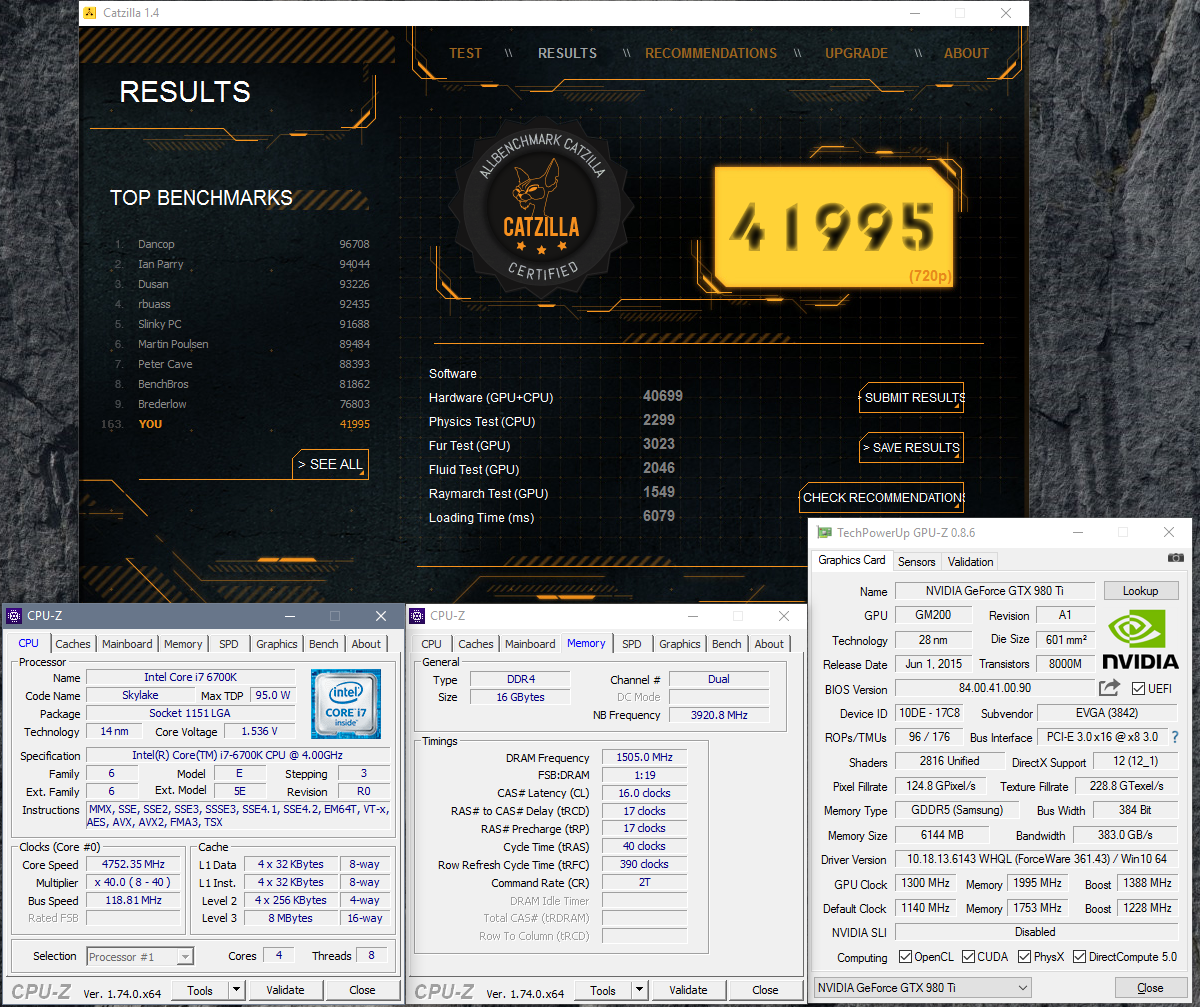Click Validate button in Memory CPU-Z window
Screen dimensions: 1200x1007
click(x=688, y=990)
